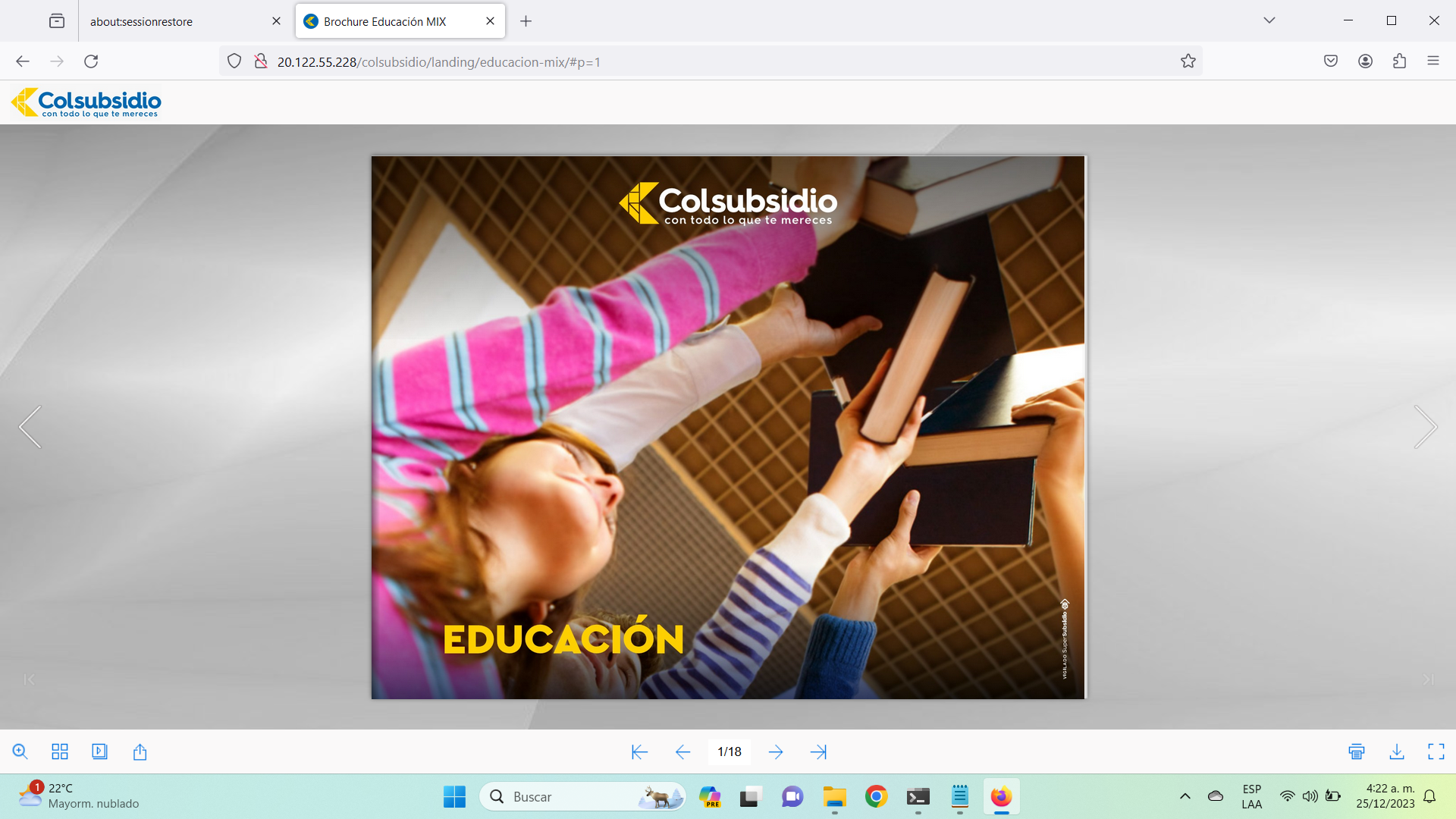Bookmark this page with star icon
The width and height of the screenshot is (1456, 819).
tap(1188, 61)
